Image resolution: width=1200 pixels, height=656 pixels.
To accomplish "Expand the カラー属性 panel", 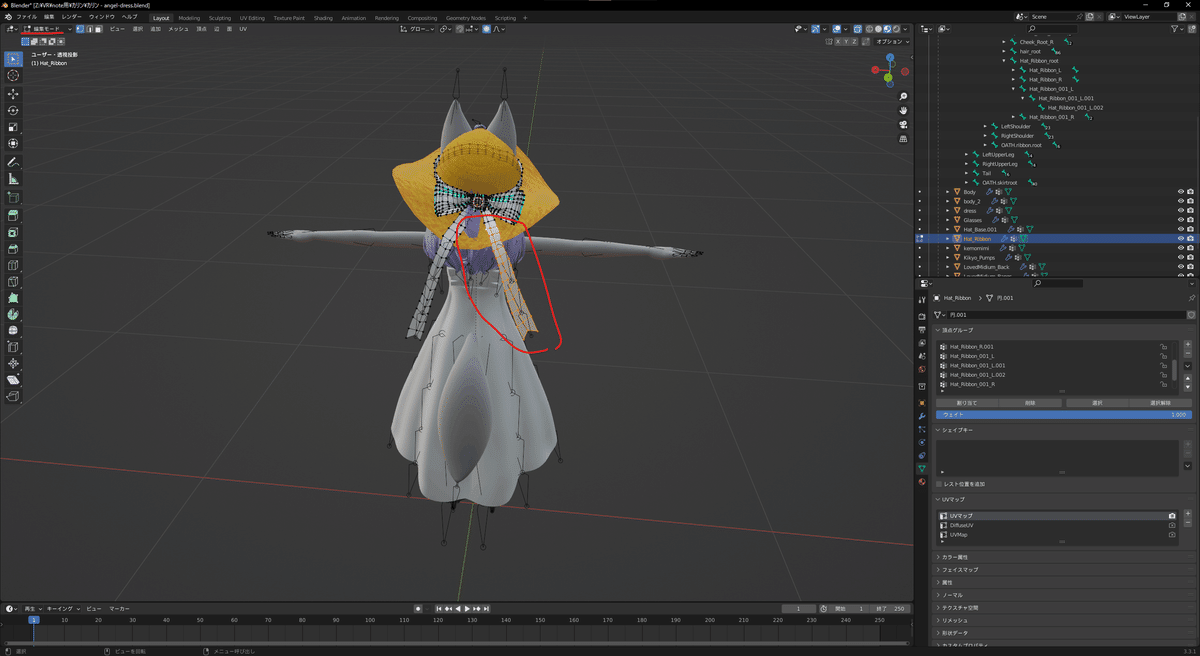I will tap(952, 557).
